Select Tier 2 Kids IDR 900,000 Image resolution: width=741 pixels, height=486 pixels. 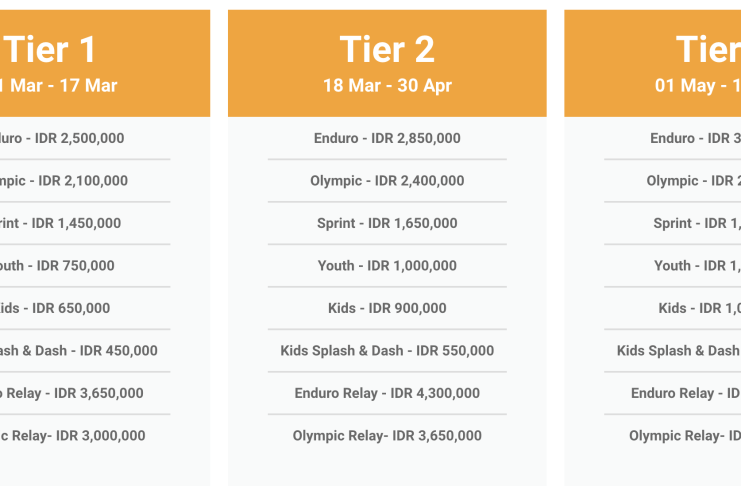(387, 308)
